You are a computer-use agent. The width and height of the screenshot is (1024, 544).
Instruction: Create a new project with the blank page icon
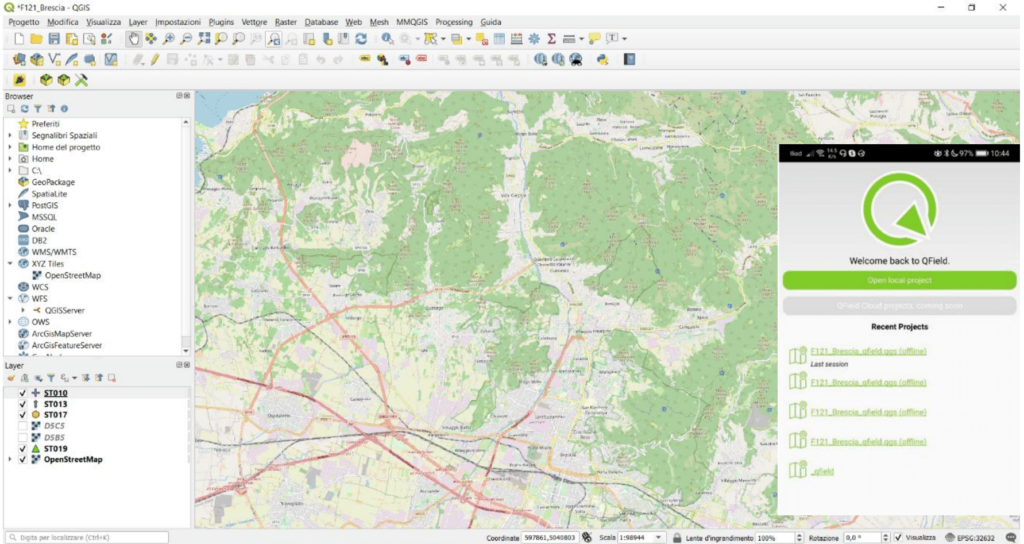pyautogui.click(x=19, y=39)
